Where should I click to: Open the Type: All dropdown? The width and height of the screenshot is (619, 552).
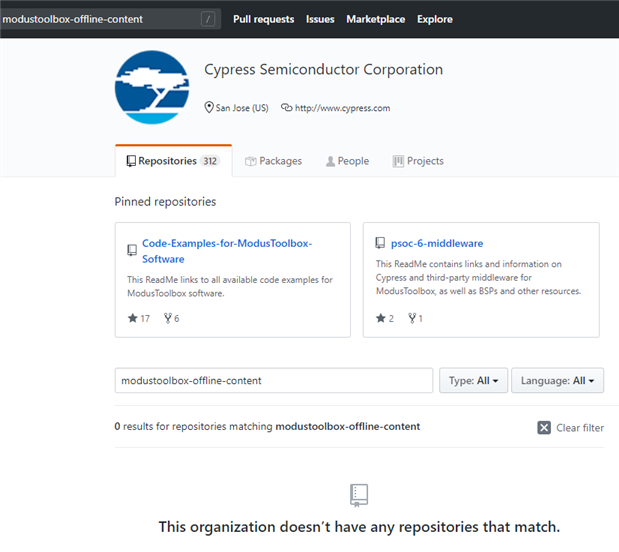tap(473, 381)
